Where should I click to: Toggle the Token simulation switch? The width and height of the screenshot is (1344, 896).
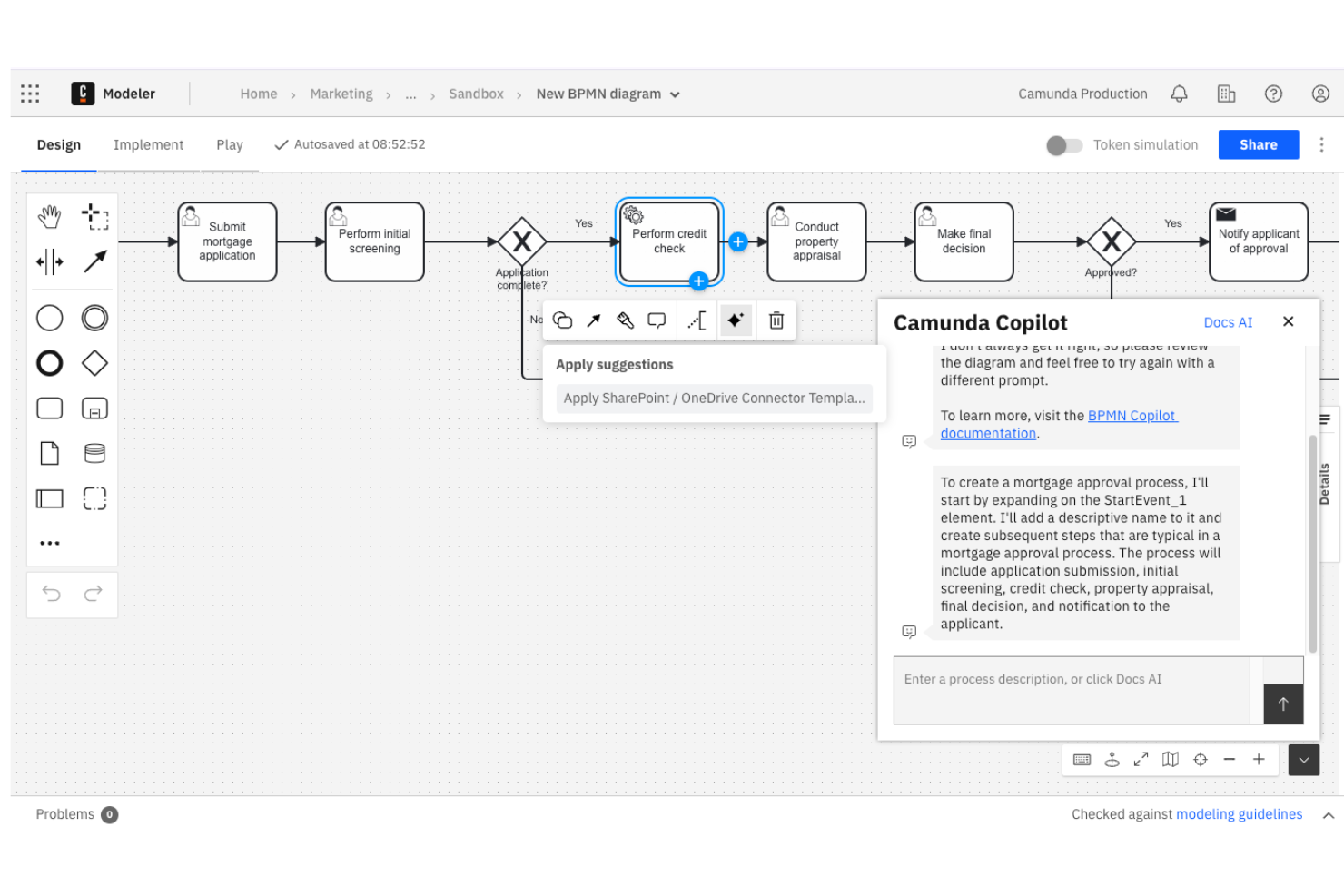click(x=1064, y=145)
